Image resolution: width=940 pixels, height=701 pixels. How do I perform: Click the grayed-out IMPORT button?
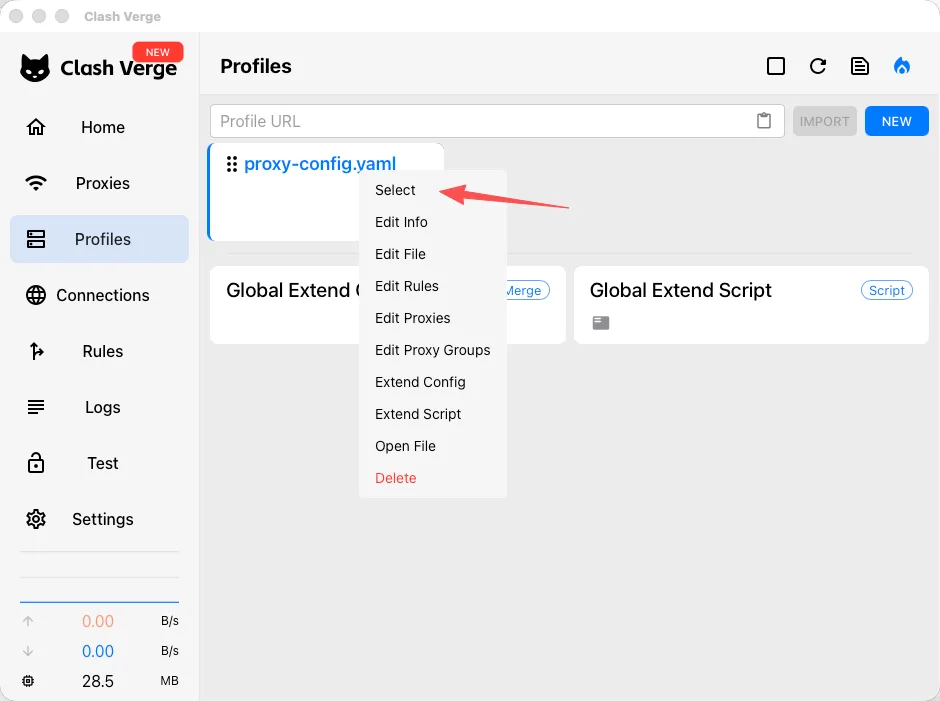pyautogui.click(x=824, y=121)
